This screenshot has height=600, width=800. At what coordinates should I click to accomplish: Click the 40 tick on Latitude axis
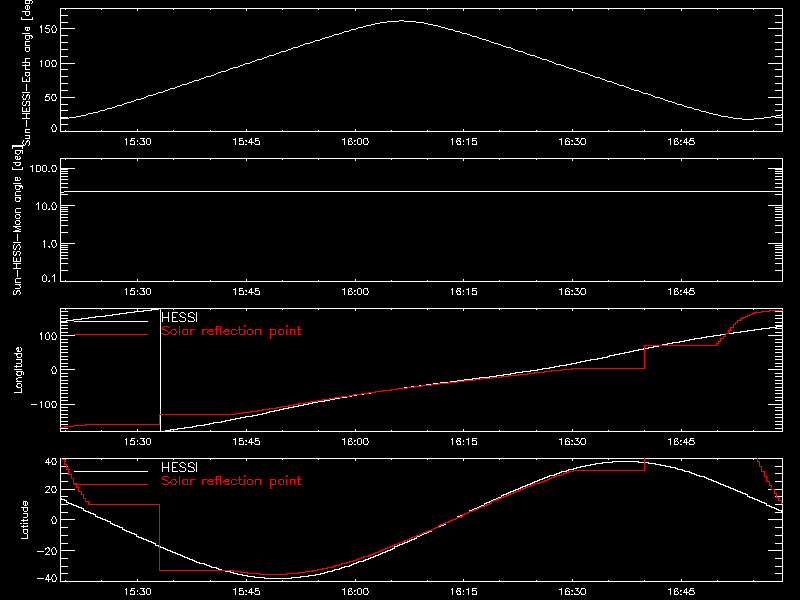pos(51,462)
